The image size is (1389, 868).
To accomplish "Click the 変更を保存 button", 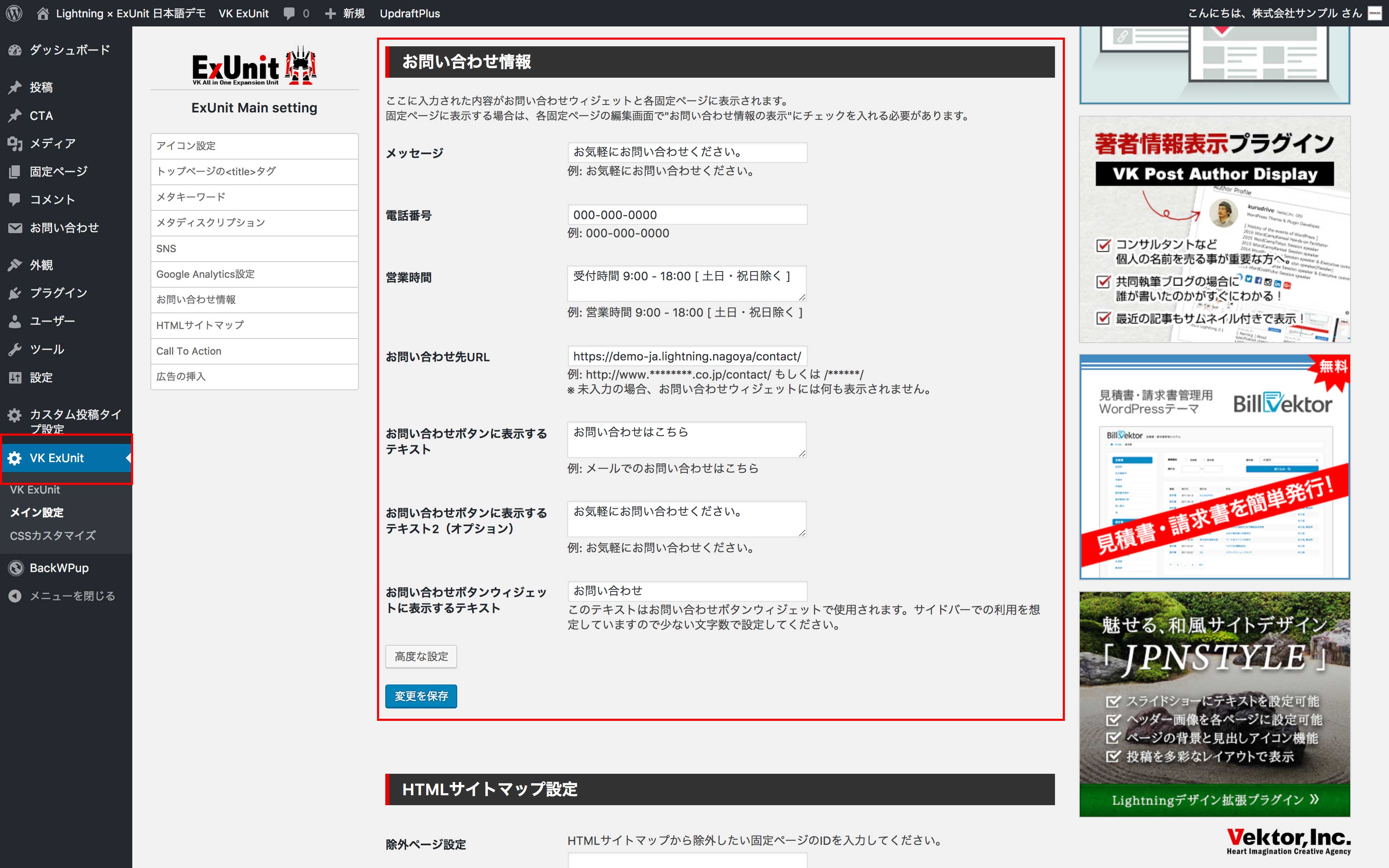I will [x=421, y=696].
